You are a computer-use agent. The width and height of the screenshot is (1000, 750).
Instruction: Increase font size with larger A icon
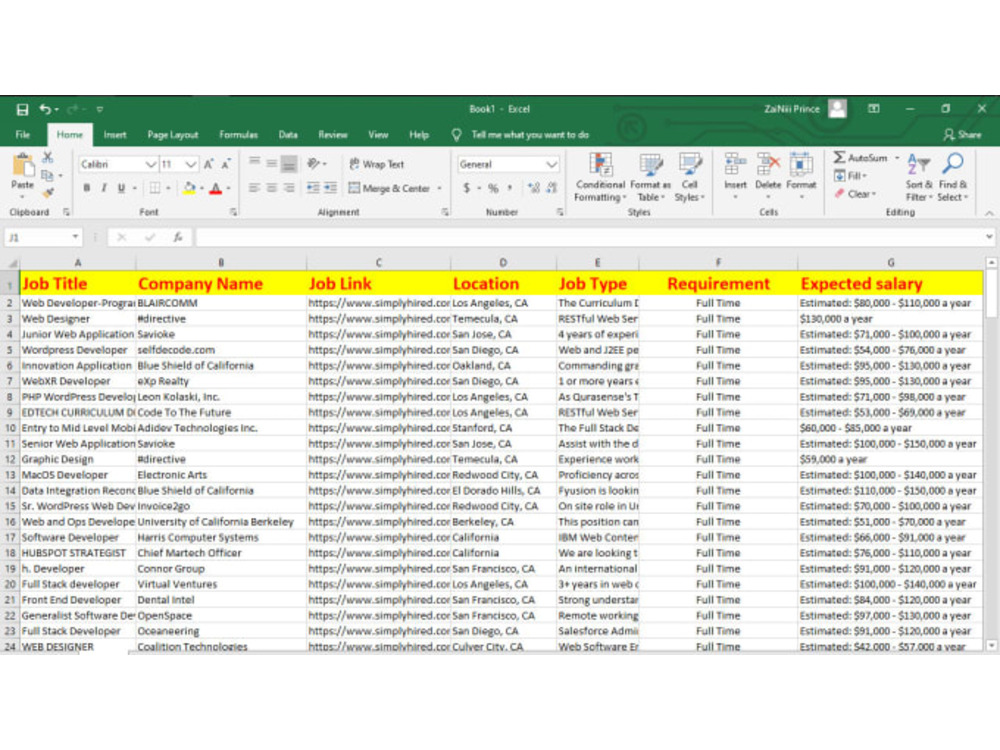coord(209,165)
